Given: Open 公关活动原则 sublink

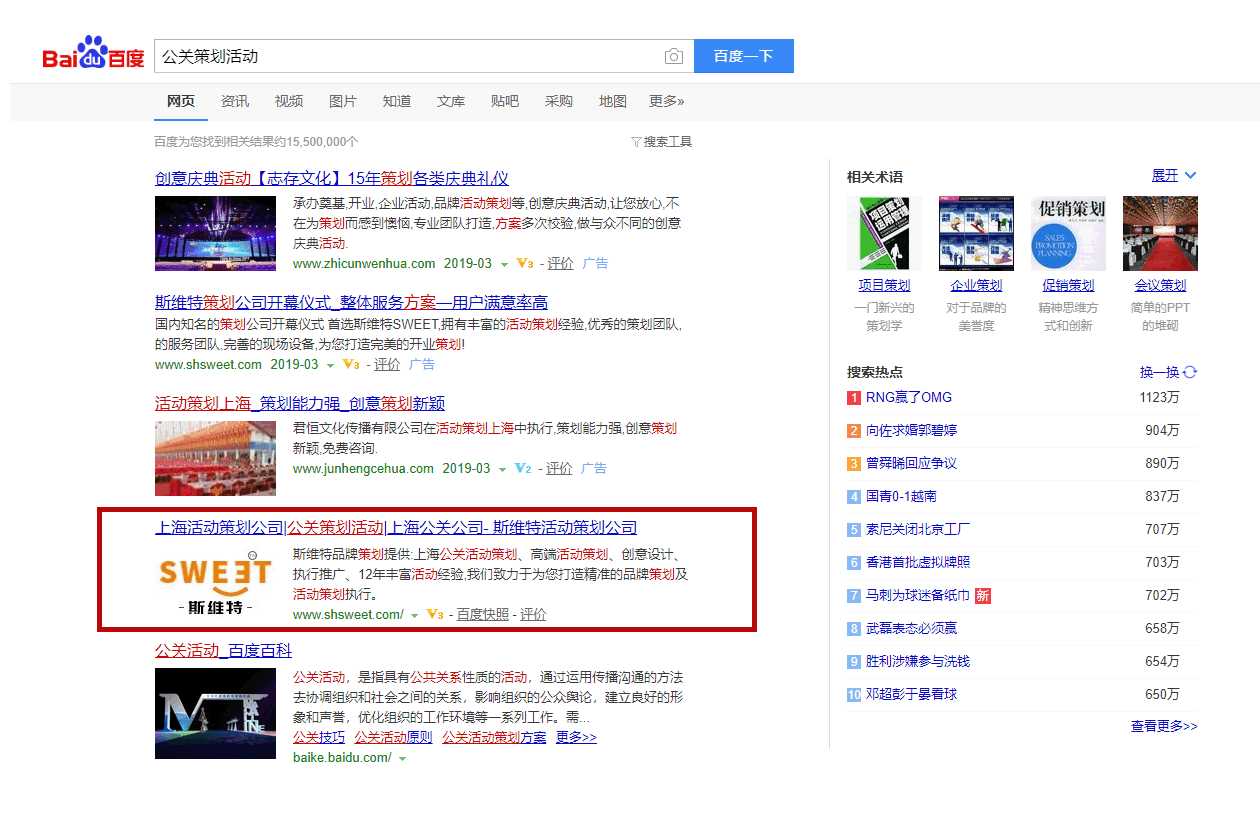Looking at the screenshot, I should (x=393, y=737).
